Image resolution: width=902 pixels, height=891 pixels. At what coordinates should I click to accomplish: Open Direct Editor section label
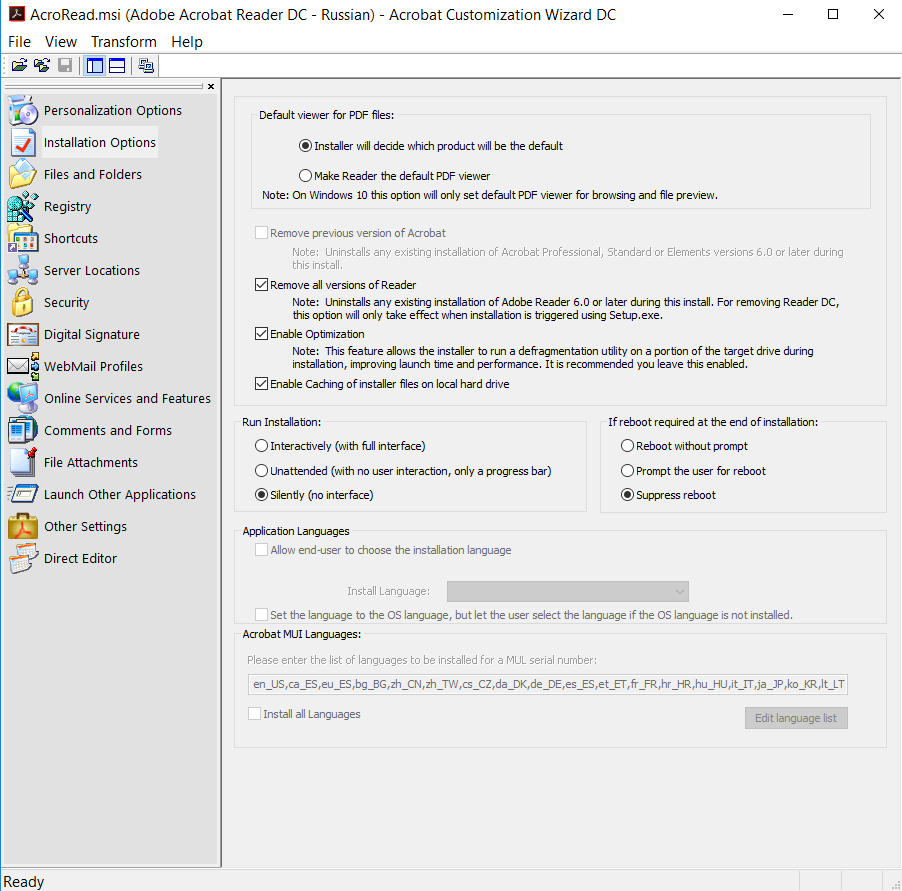(x=81, y=559)
